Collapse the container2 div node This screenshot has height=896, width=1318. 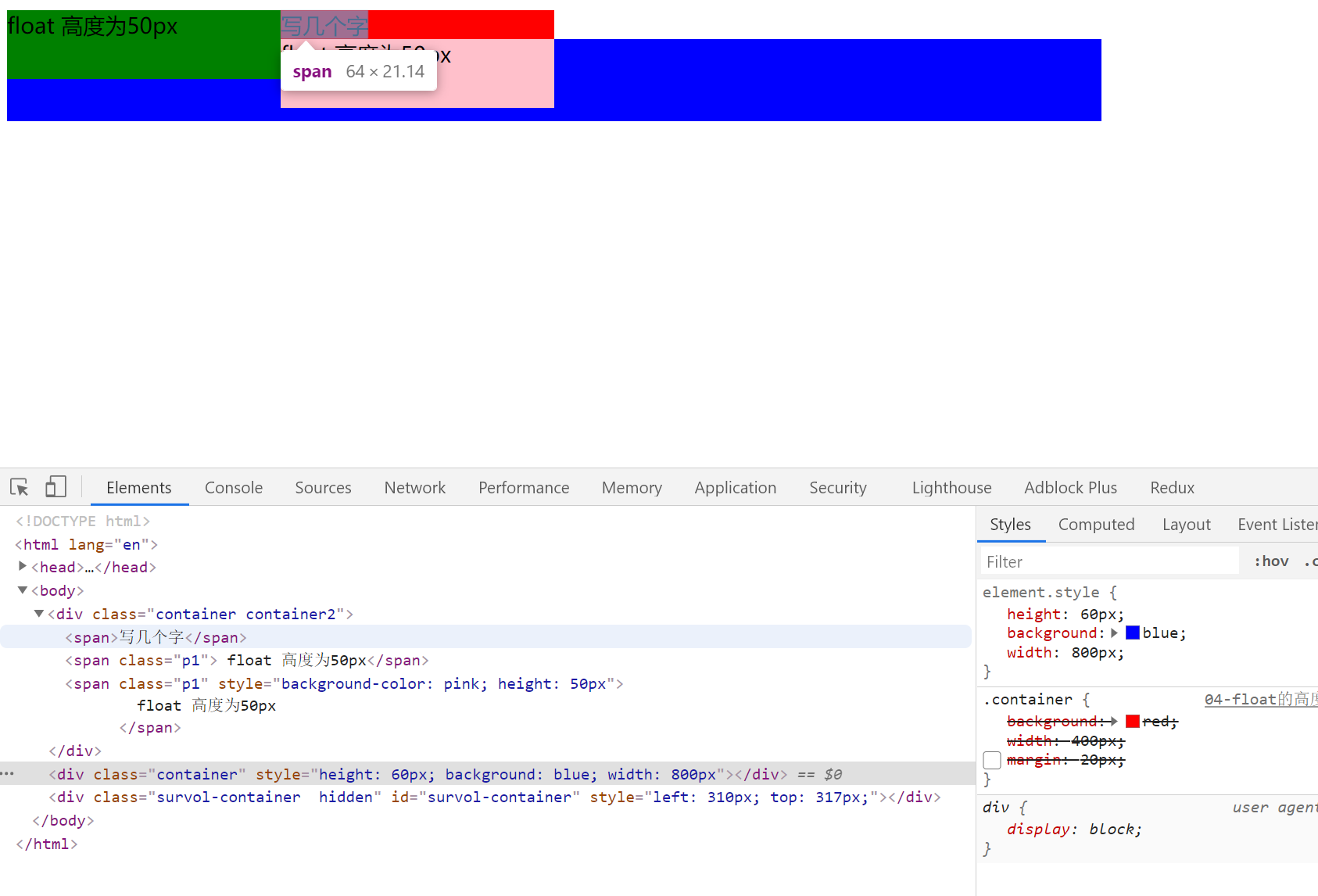pos(39,614)
